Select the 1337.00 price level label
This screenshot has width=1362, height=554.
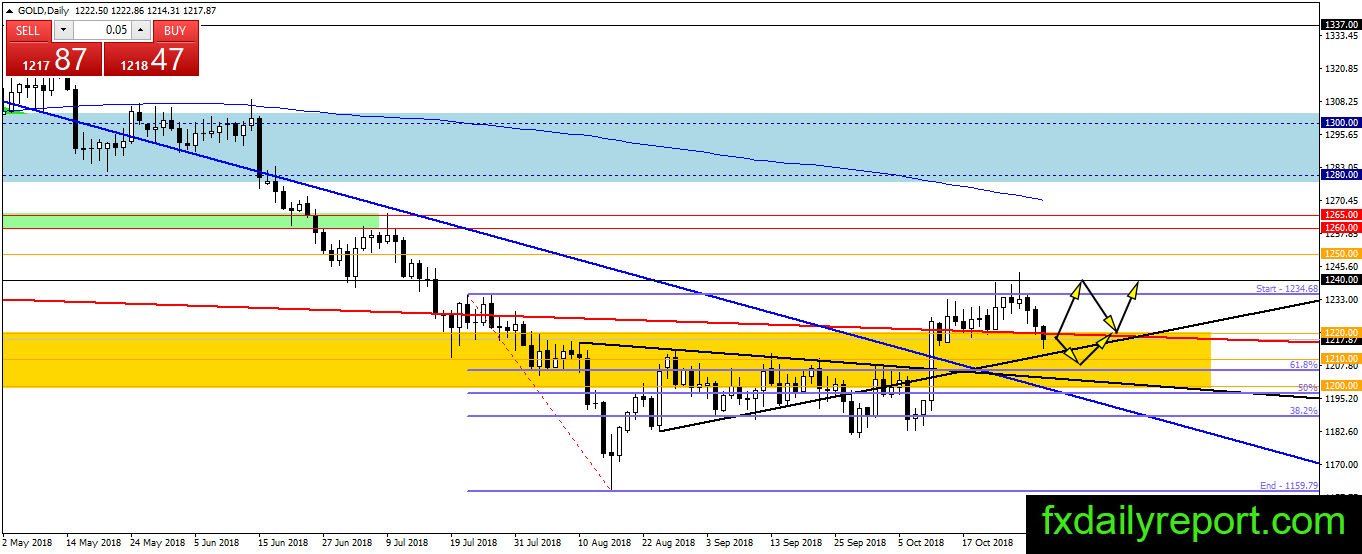click(x=1340, y=24)
